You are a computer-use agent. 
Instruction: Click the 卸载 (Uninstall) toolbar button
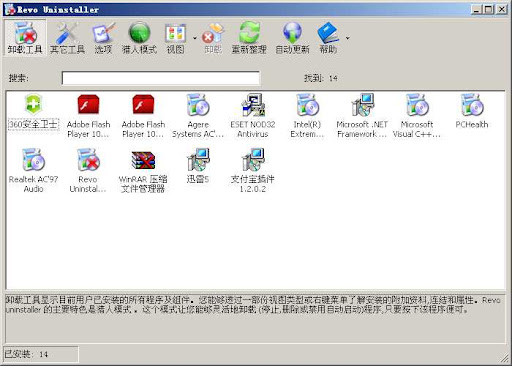tap(213, 38)
